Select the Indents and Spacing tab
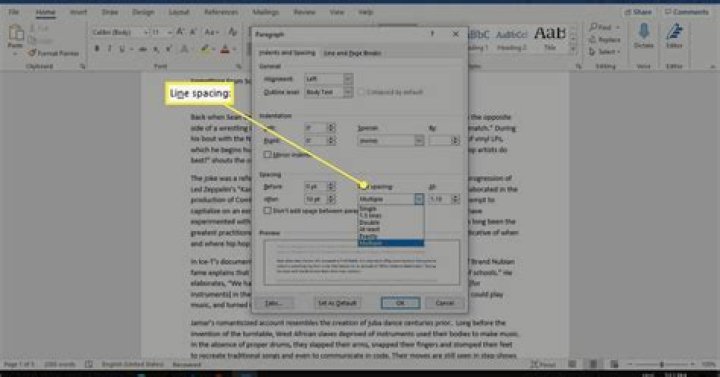 (287, 53)
